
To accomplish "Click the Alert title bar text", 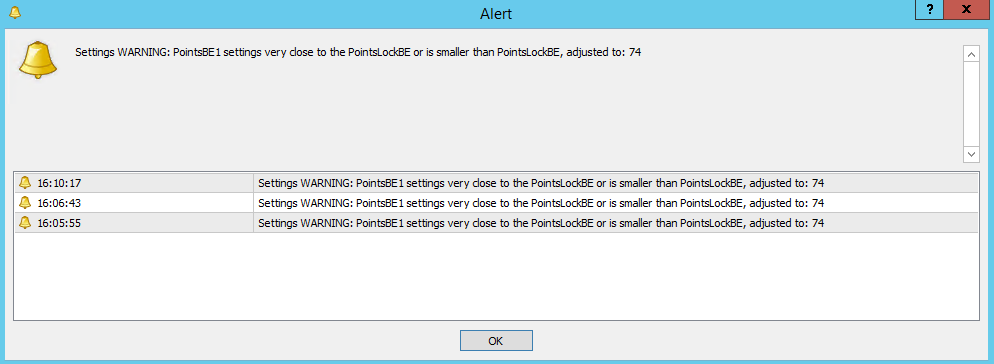I will click(x=496, y=13).
